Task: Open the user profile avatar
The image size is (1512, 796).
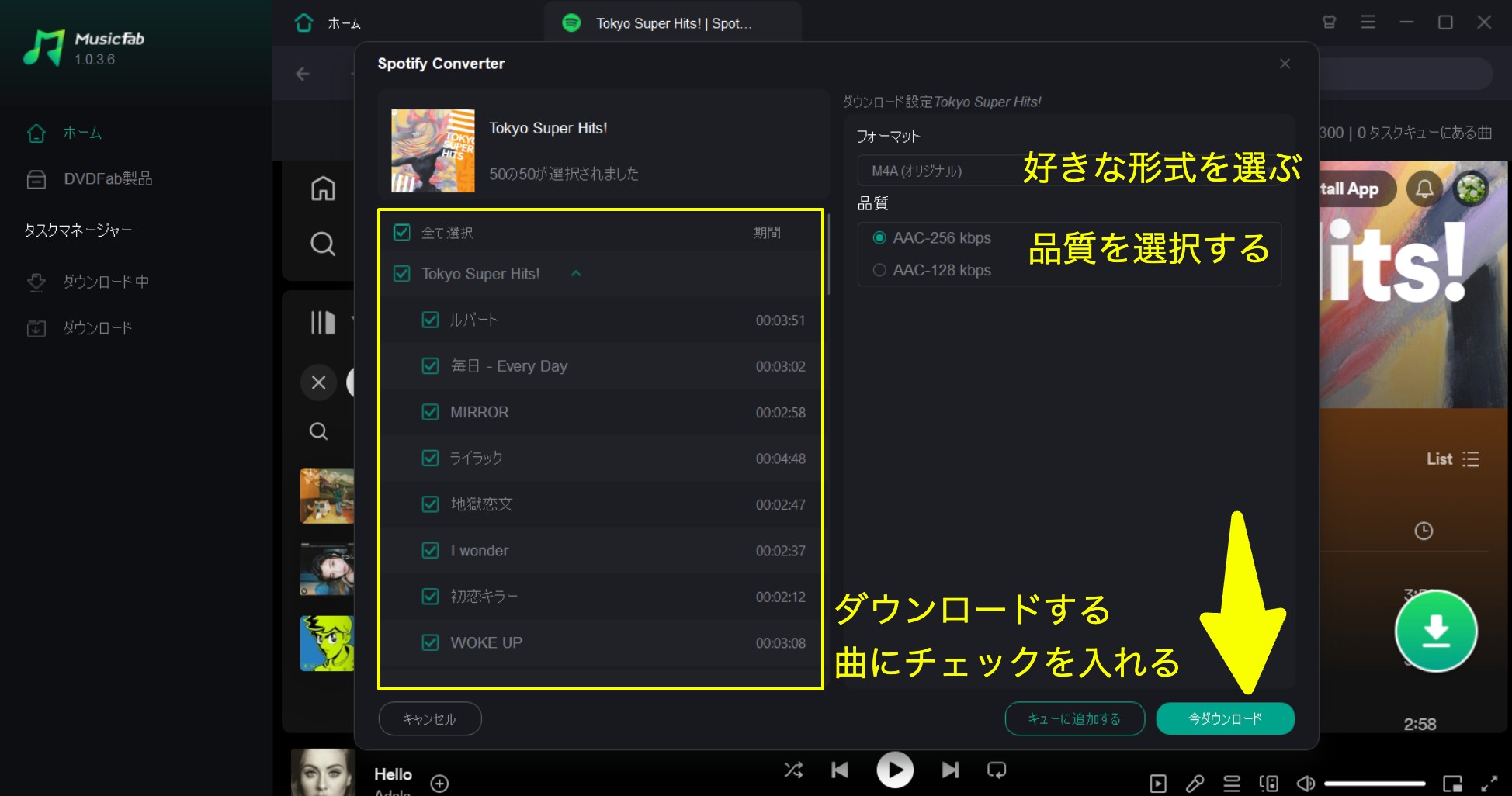Action: click(x=1471, y=189)
